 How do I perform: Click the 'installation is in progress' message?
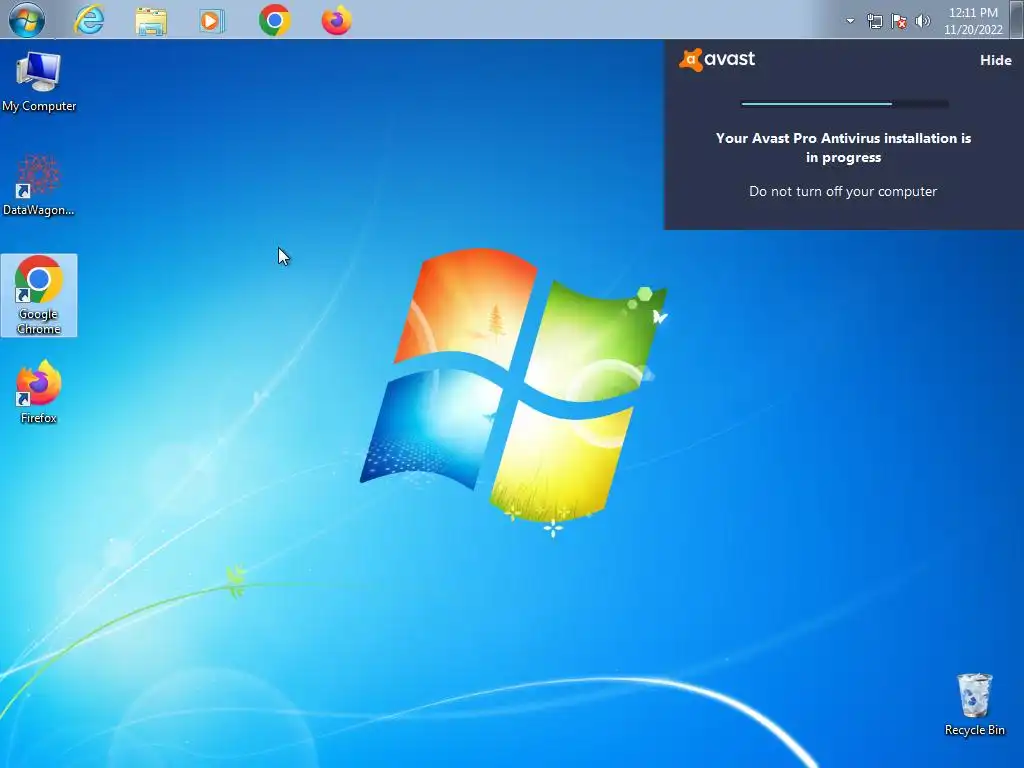click(843, 148)
